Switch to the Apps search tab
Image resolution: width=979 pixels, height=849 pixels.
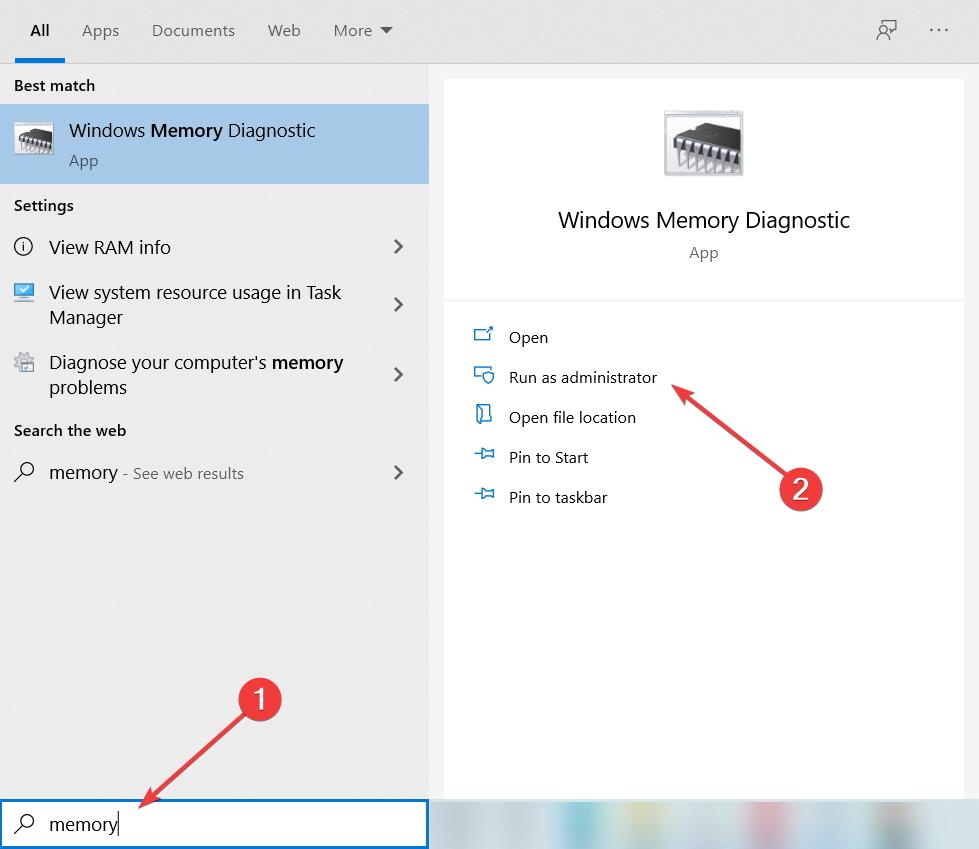point(101,31)
